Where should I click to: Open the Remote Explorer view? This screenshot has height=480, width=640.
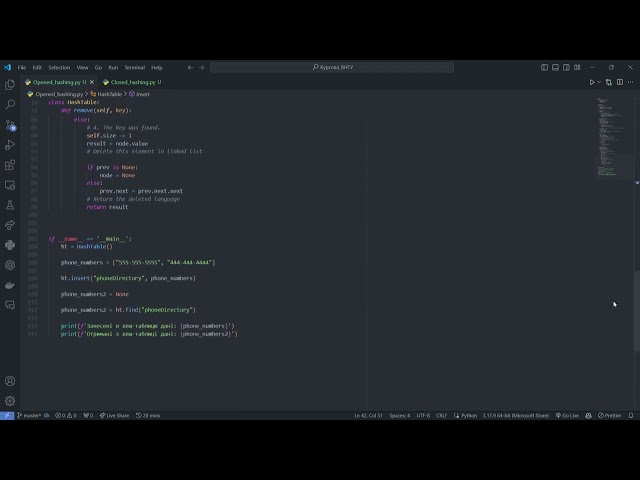[10, 185]
